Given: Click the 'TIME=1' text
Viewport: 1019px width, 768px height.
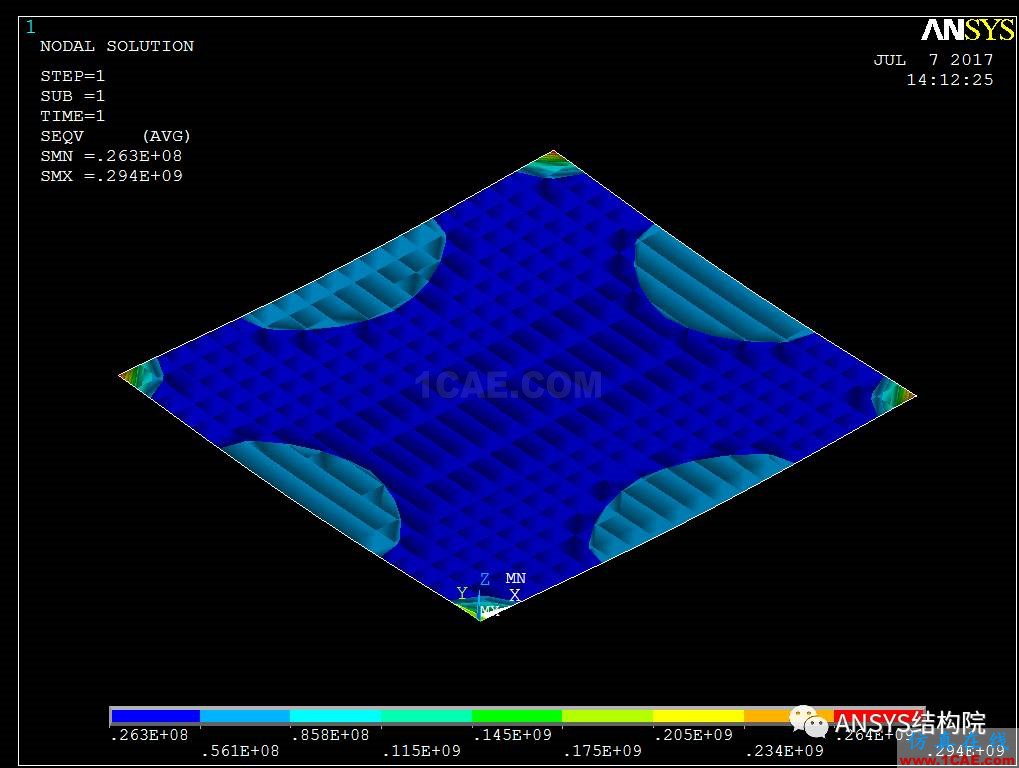Looking at the screenshot, I should point(72,116).
